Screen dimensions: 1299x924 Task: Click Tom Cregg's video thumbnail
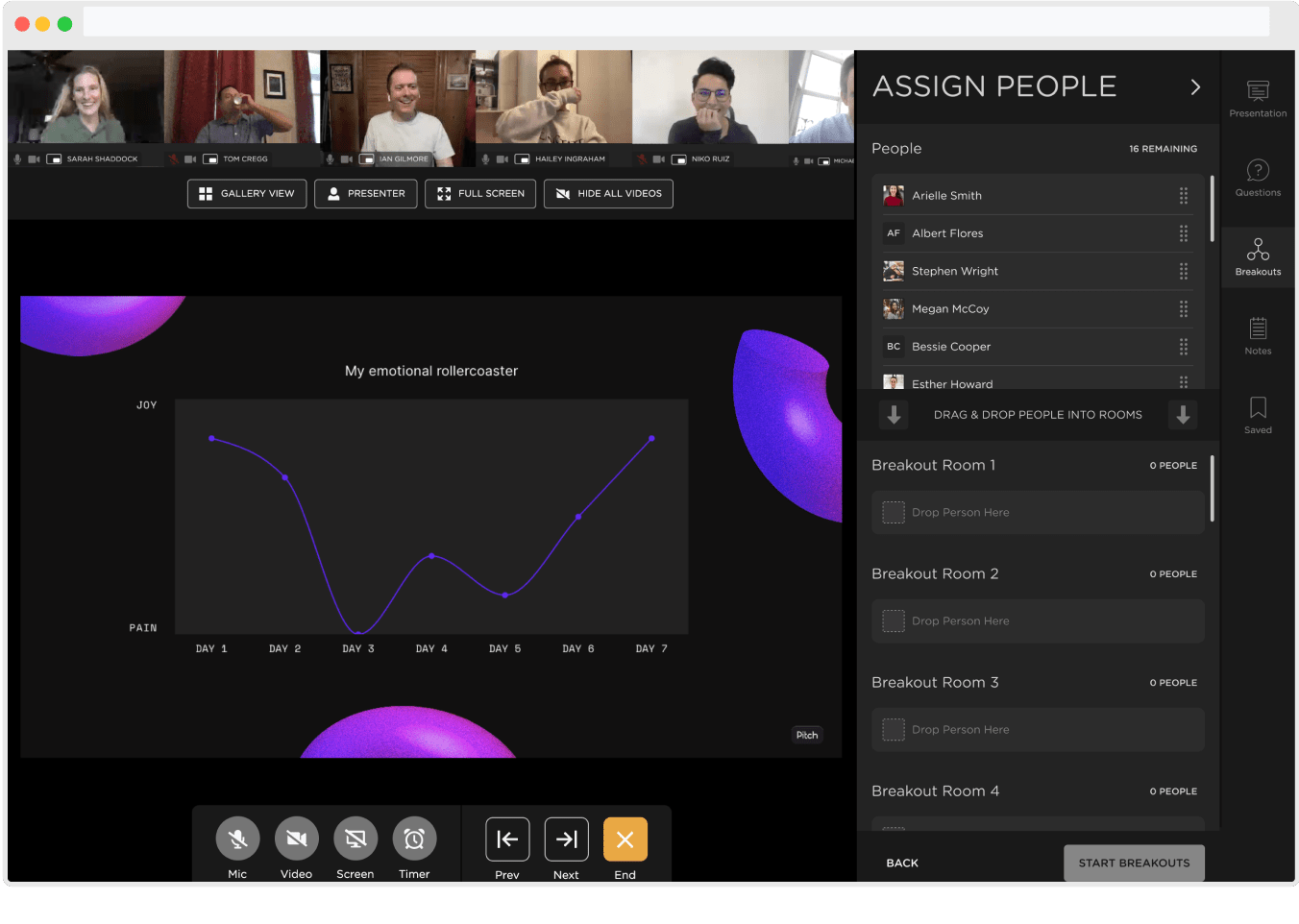[x=241, y=97]
